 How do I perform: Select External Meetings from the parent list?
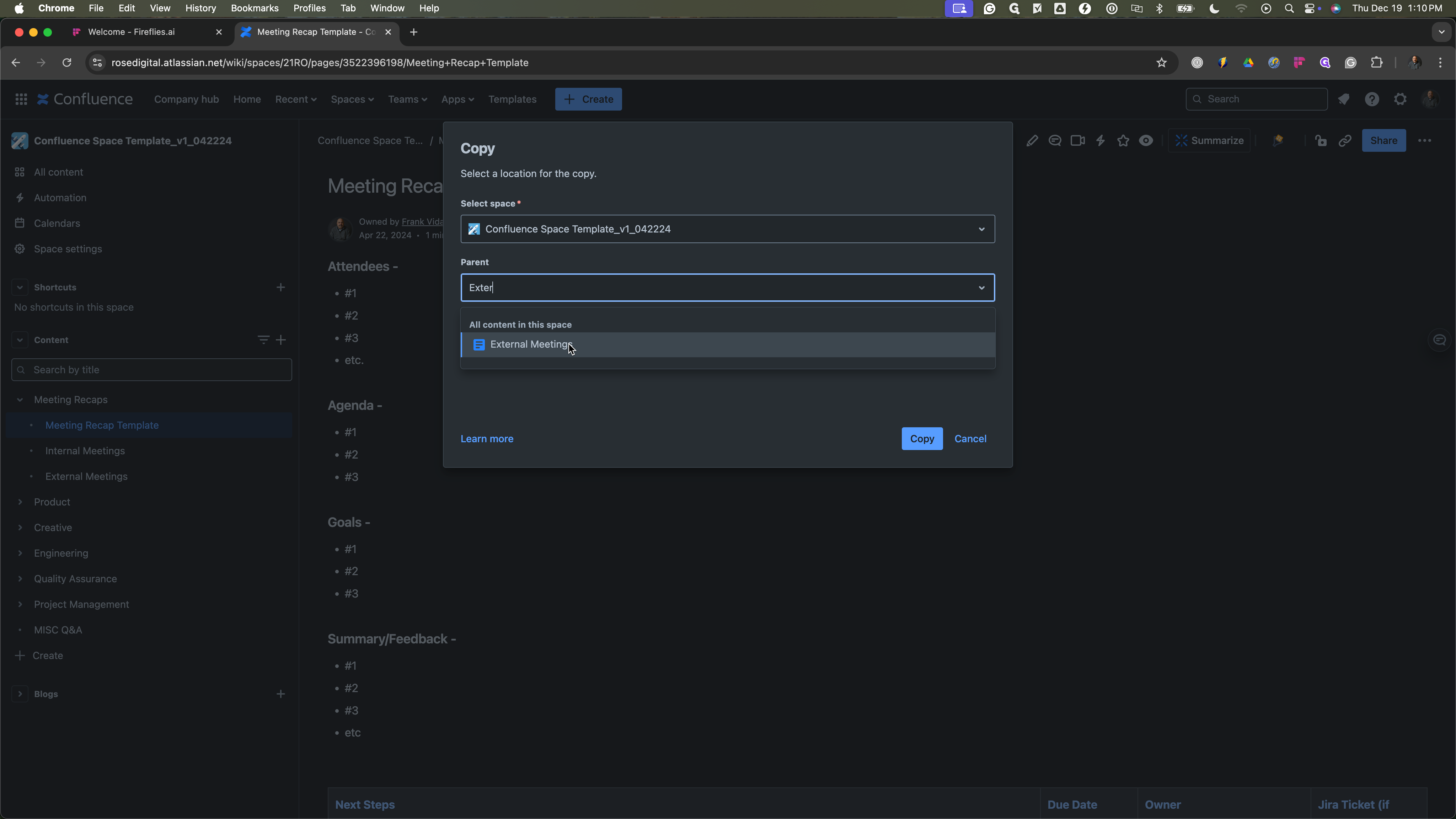pyautogui.click(x=728, y=345)
